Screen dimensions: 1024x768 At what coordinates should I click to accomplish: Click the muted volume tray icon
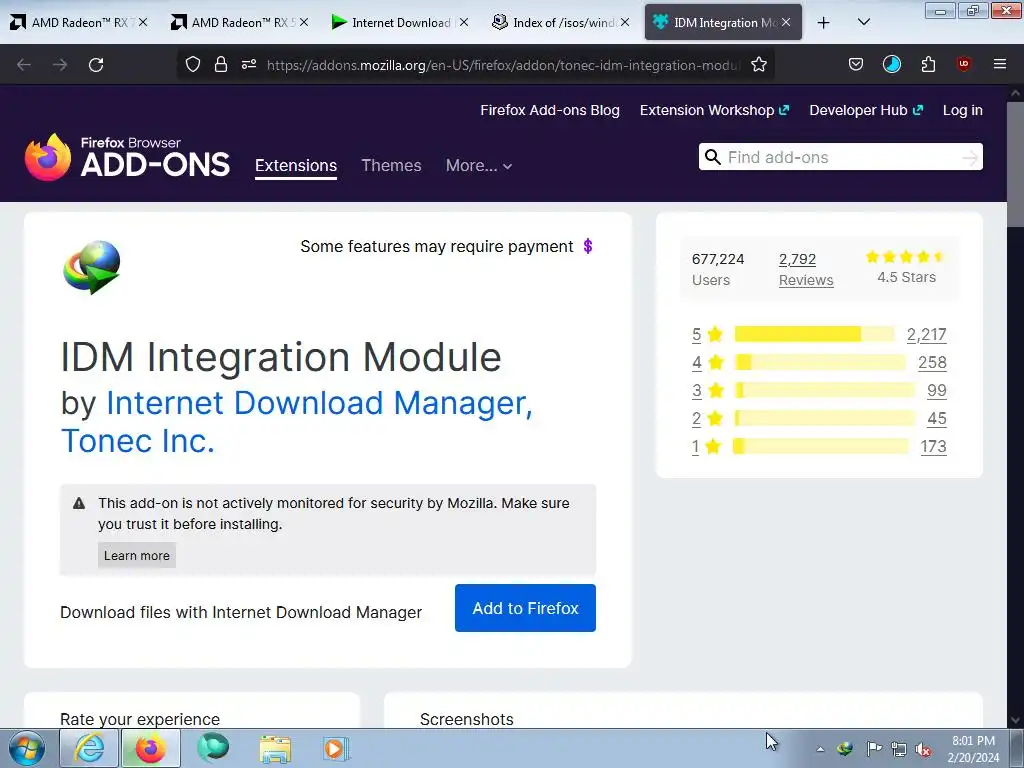[x=923, y=749]
